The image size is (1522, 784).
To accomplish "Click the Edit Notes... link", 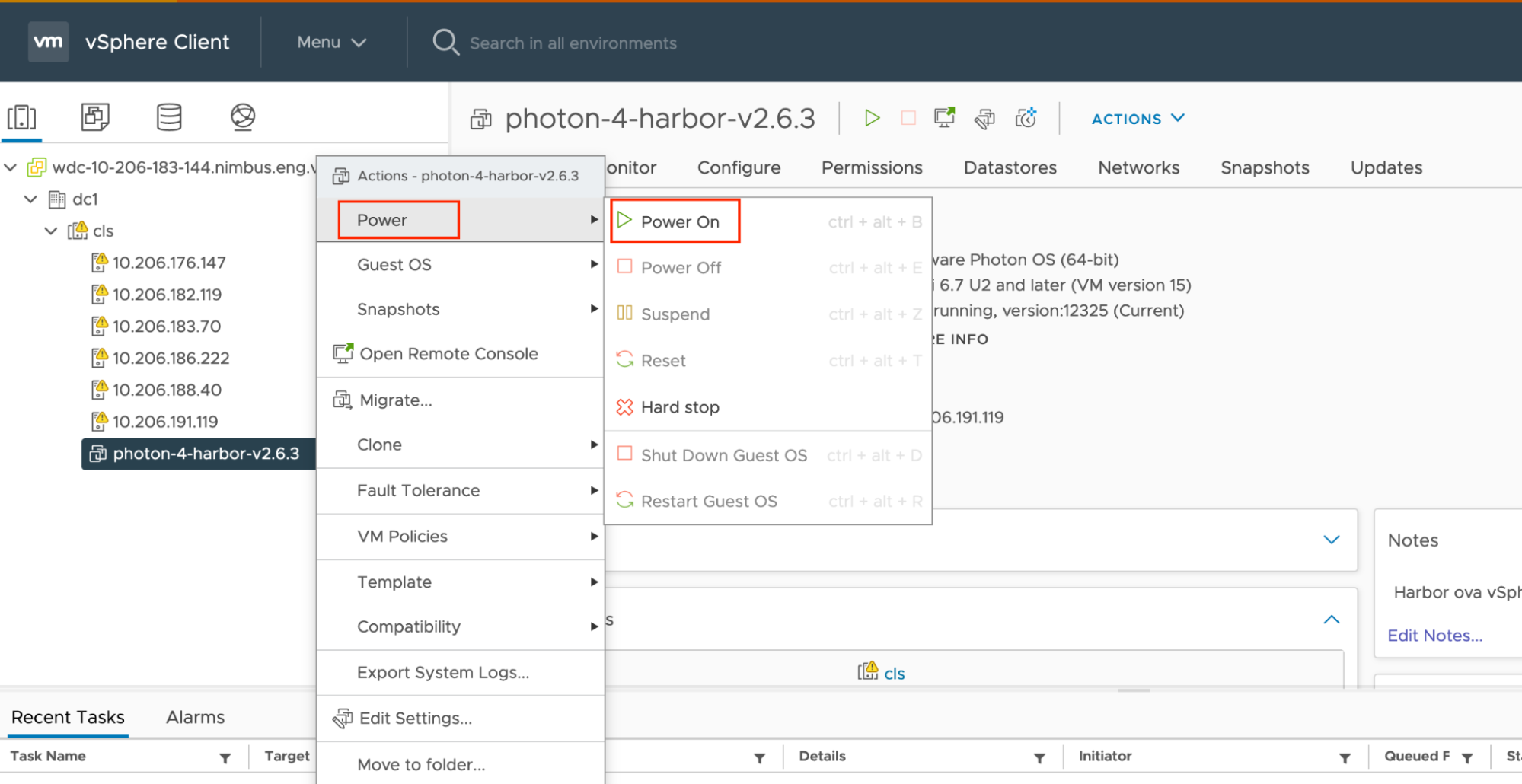I will click(1434, 636).
